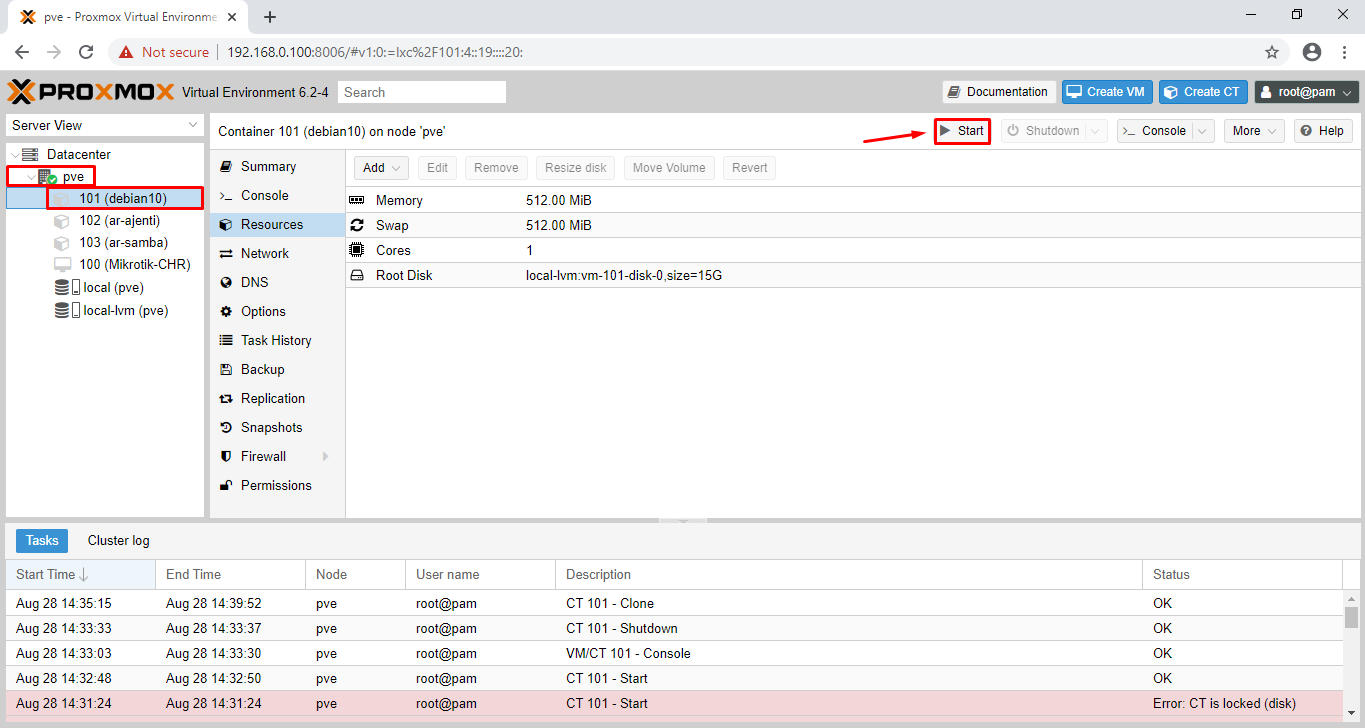1365x728 pixels.
Task: Click the browser back arrow
Action: point(22,52)
